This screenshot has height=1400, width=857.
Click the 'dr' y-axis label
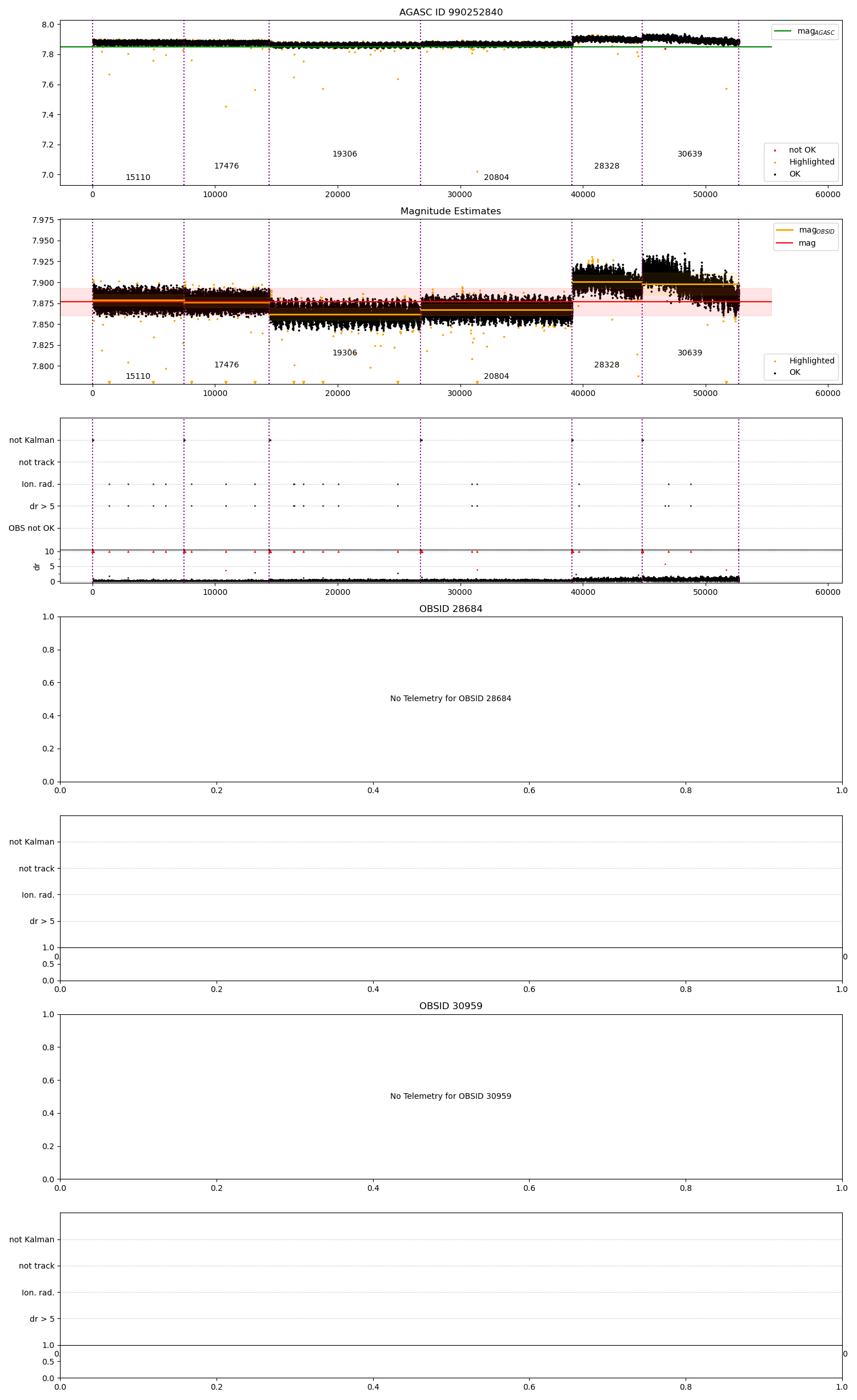point(37,566)
